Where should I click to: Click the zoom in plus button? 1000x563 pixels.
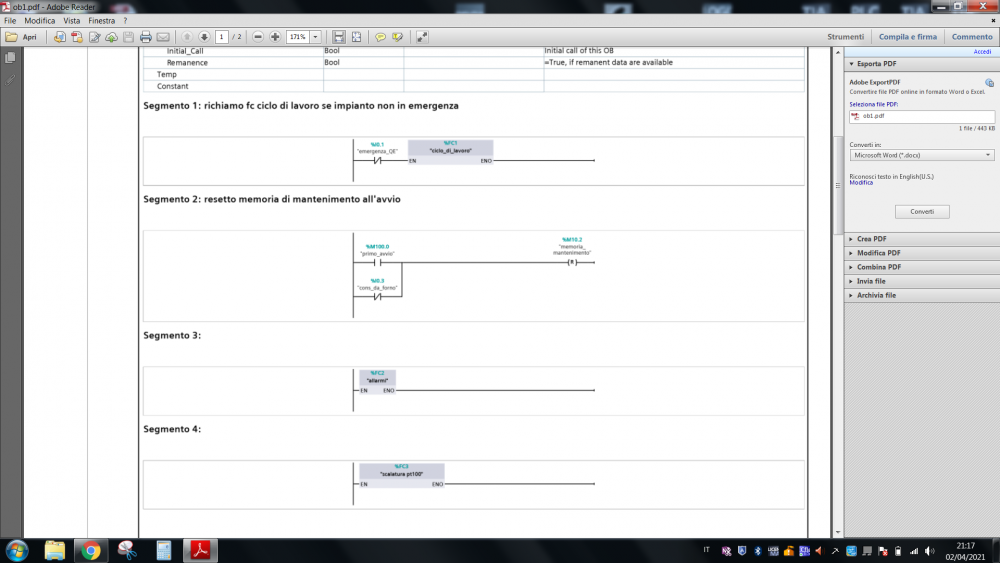(275, 37)
